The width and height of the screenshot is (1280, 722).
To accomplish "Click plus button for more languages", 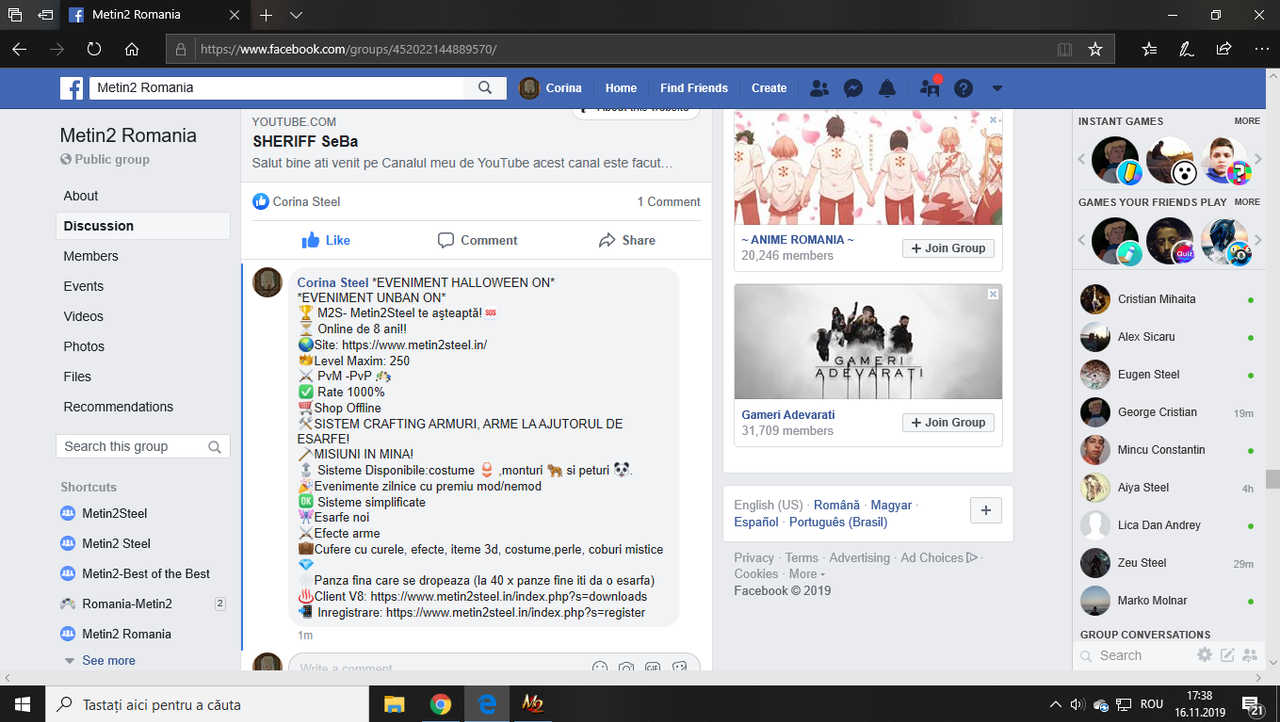I will coord(985,511).
